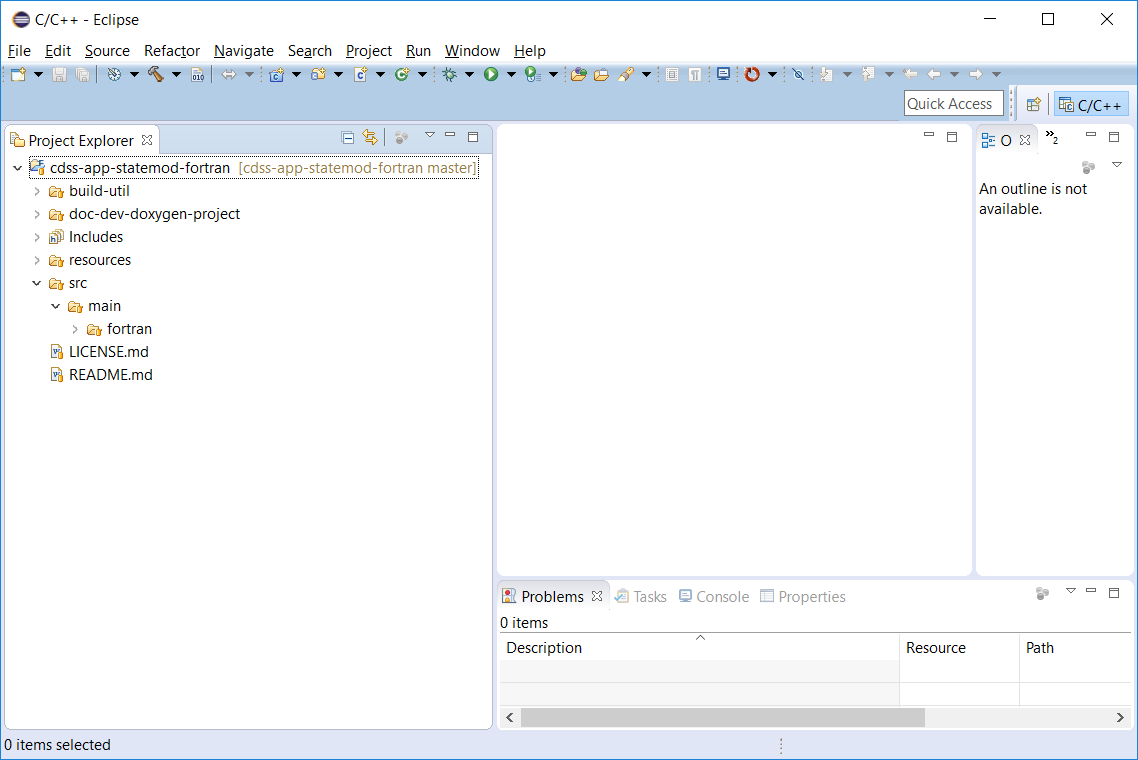Screen dimensions: 1138x760
Task: Click the Last Edit Location arrow icon
Action: click(x=910, y=74)
